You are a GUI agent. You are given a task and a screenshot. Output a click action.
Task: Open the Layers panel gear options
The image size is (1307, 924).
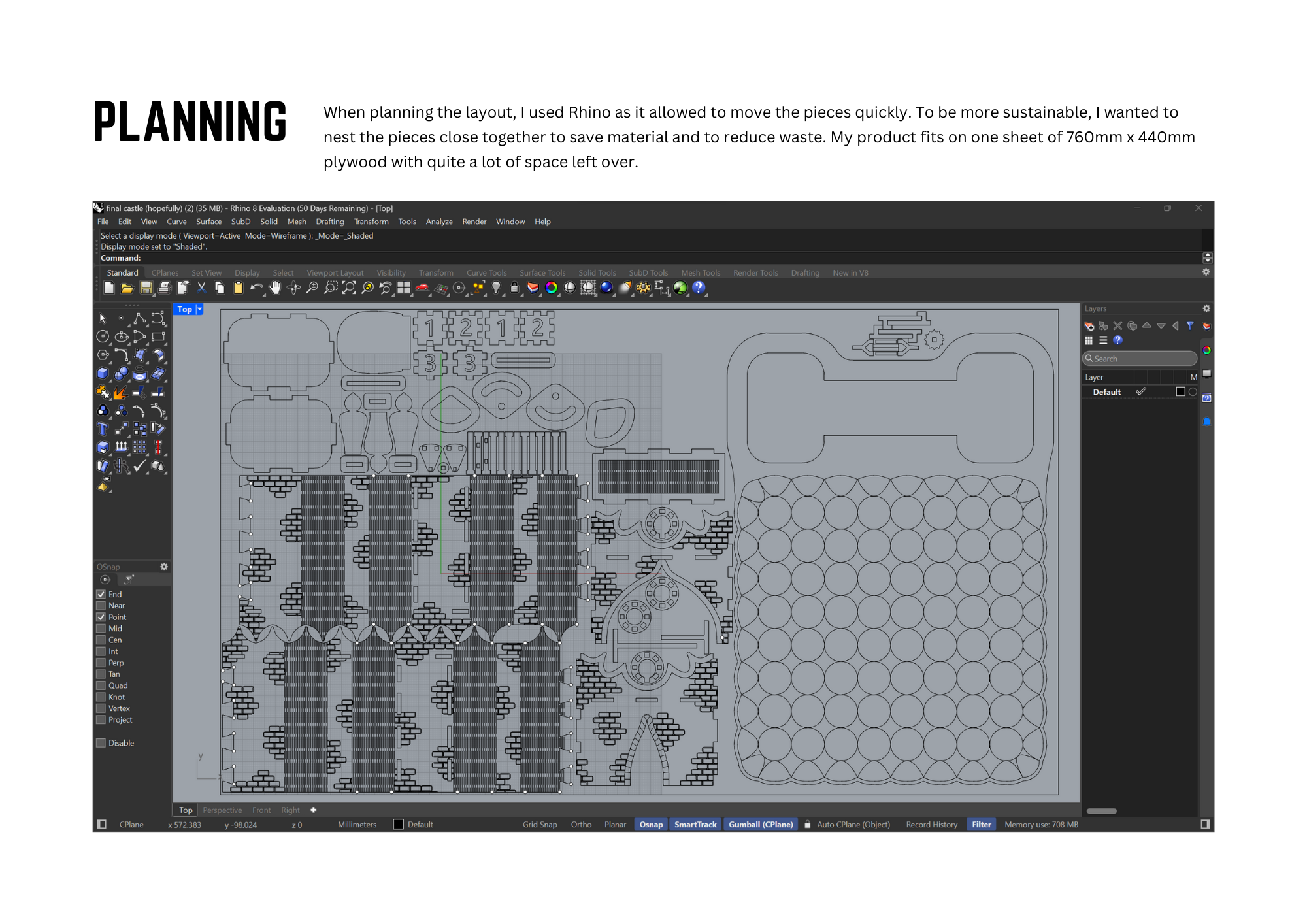(x=1206, y=308)
